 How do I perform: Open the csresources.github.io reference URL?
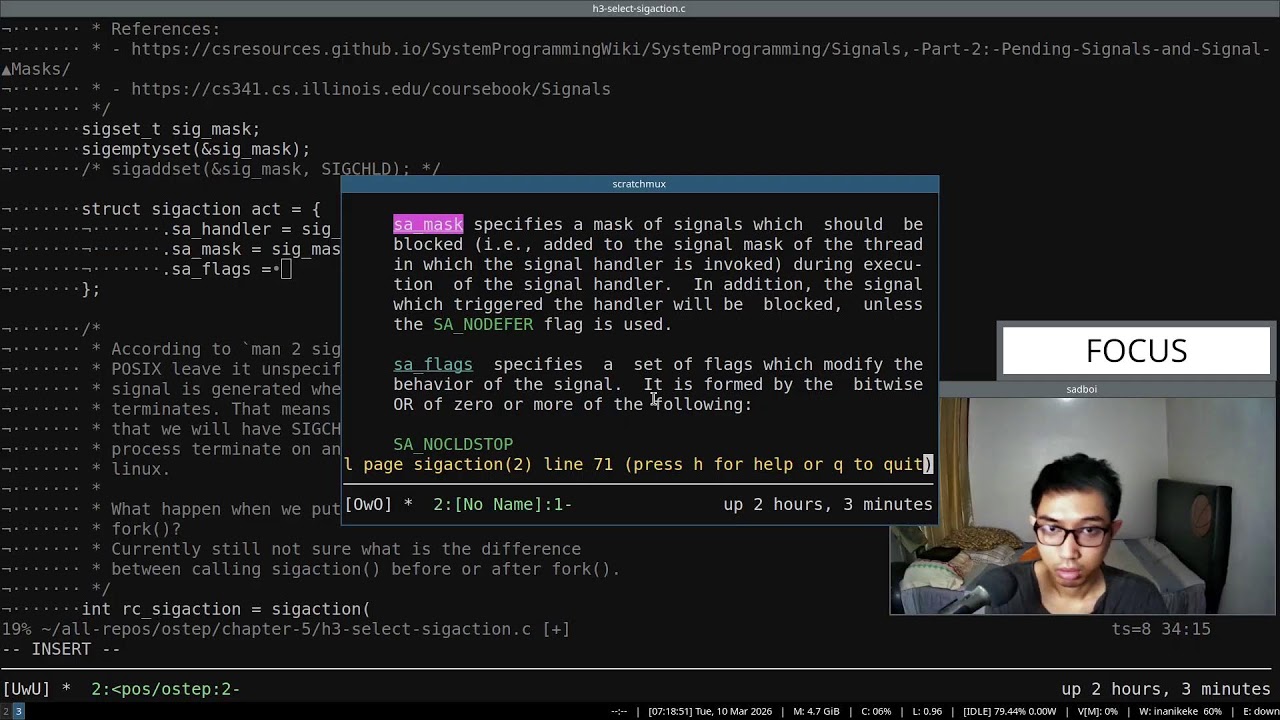(x=700, y=49)
